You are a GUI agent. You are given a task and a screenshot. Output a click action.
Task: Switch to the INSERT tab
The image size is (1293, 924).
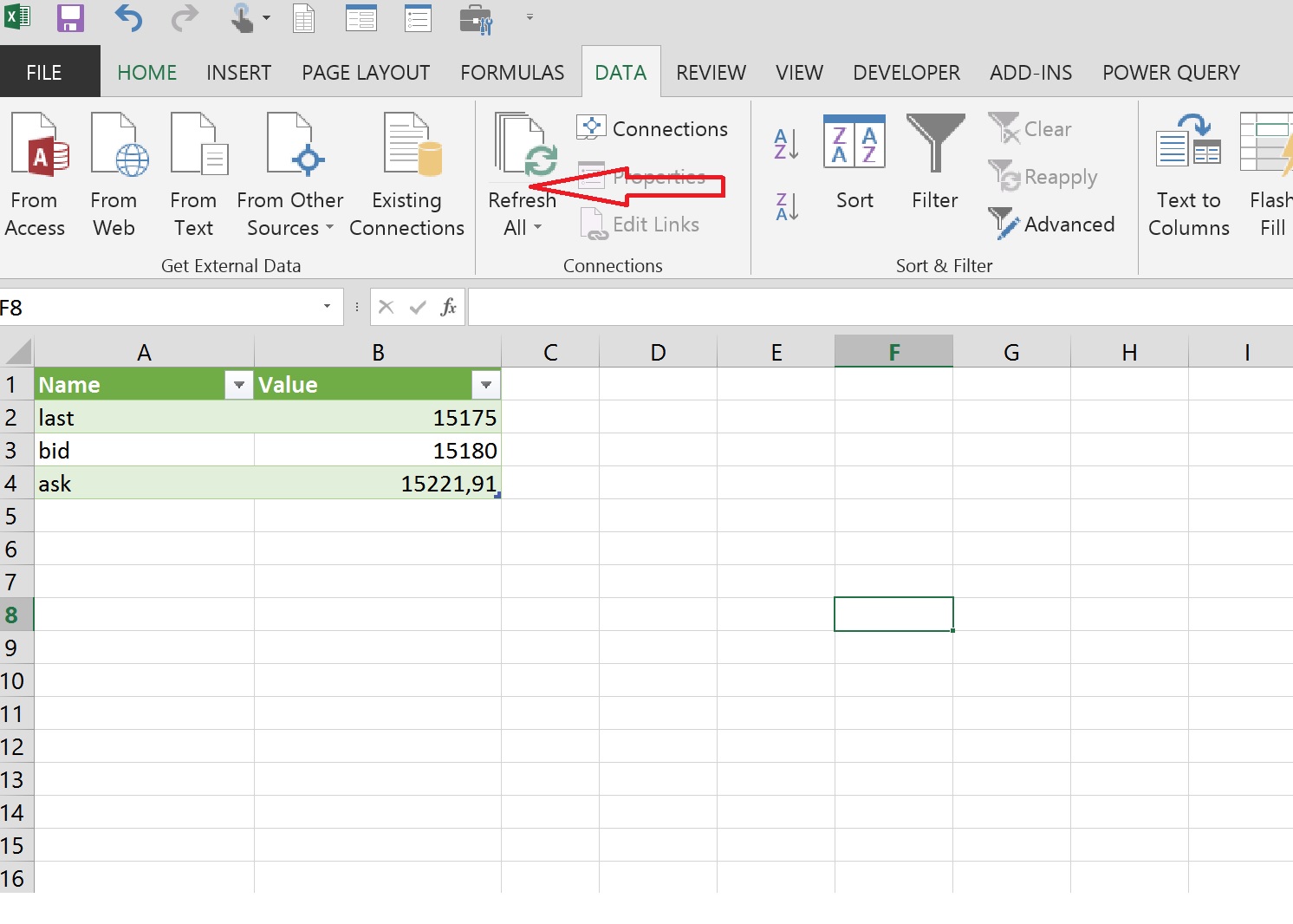coord(239,73)
